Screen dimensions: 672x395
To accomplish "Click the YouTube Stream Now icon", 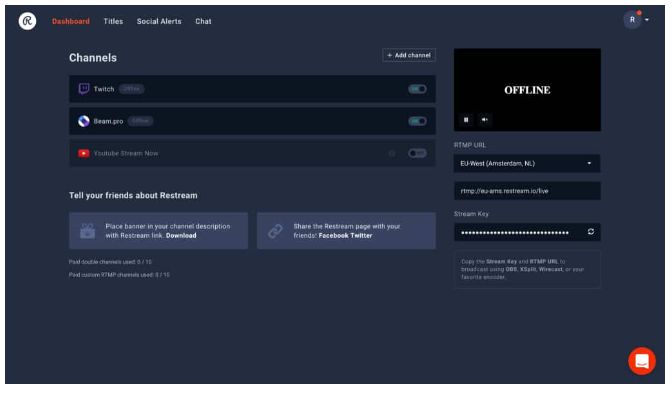I will point(84,153).
